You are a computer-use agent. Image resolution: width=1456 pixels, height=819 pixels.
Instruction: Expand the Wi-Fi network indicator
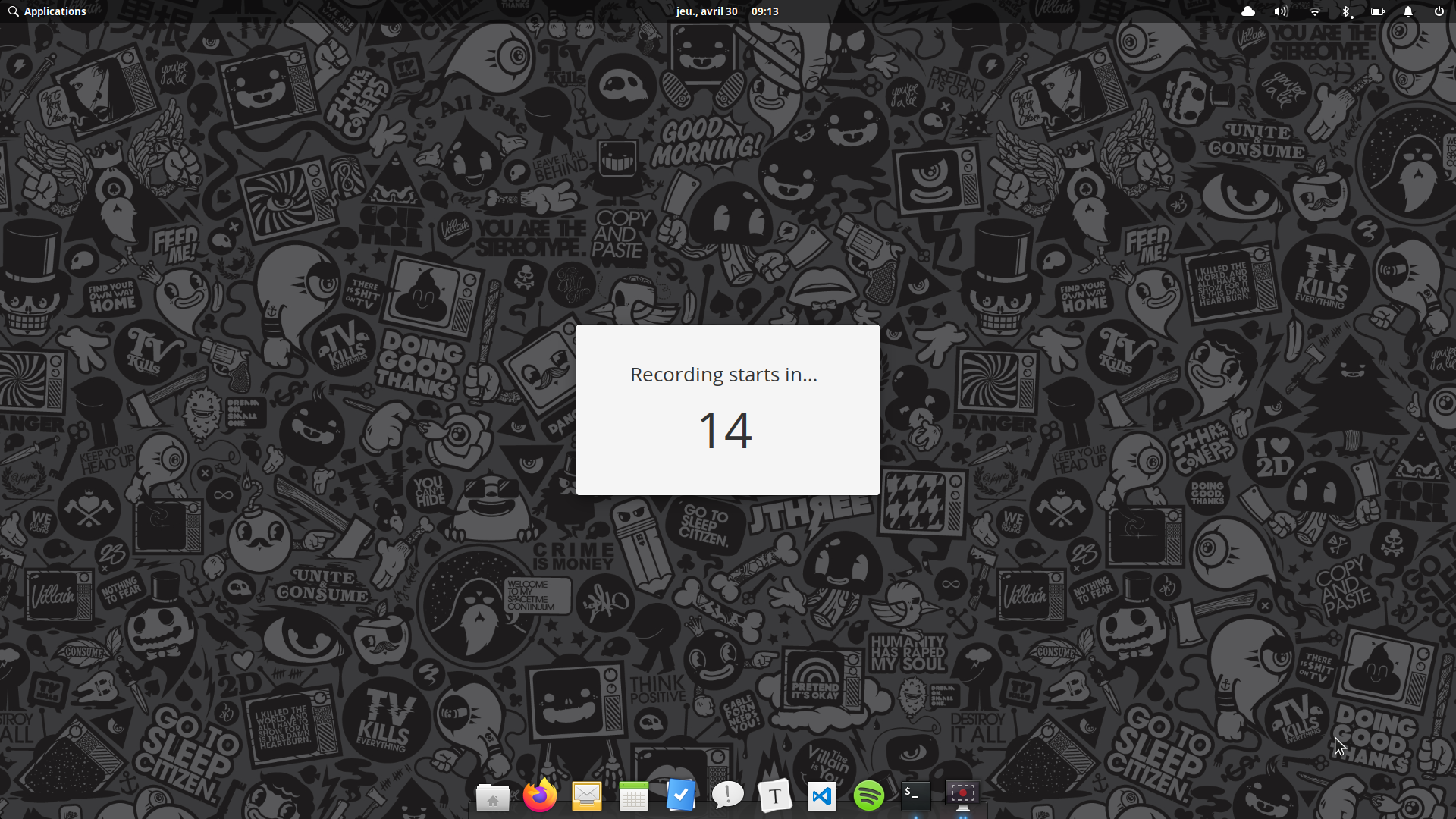[1315, 11]
